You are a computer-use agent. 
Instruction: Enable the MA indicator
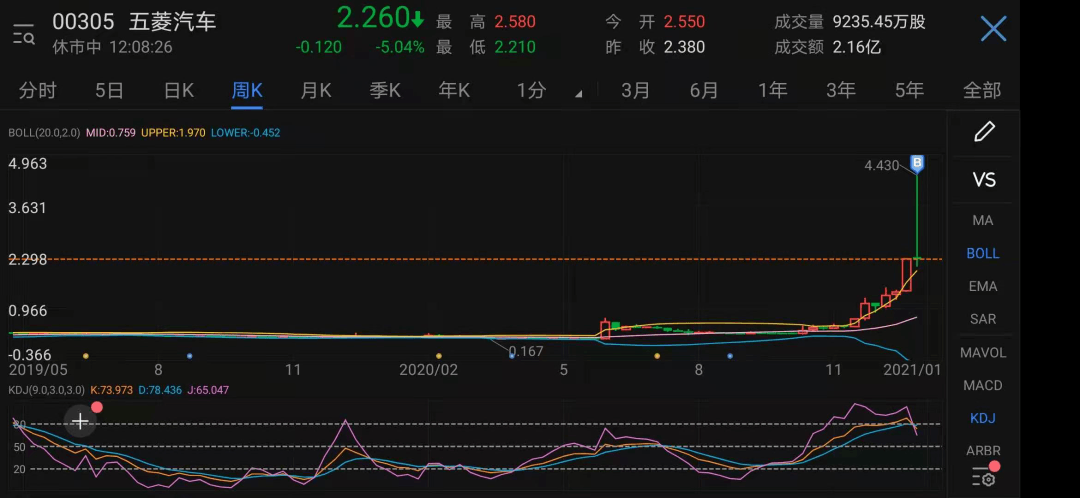(983, 220)
